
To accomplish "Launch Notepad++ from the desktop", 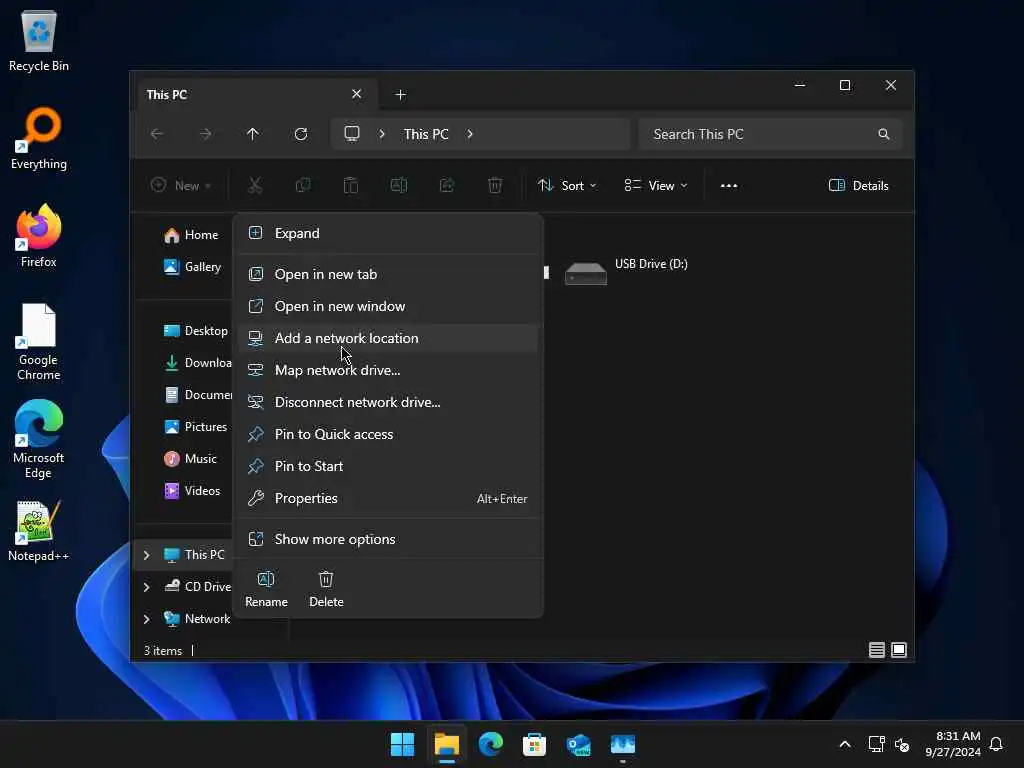I will point(39,530).
